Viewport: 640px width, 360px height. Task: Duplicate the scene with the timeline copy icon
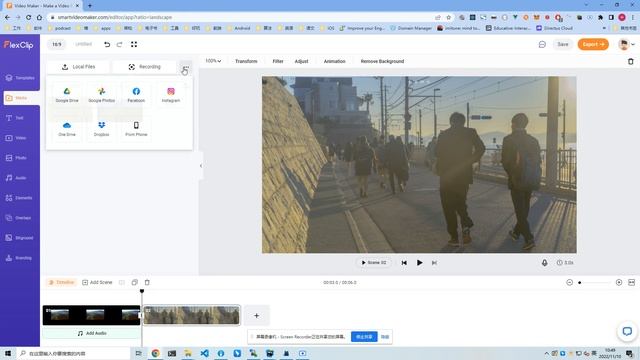pyautogui.click(x=135, y=282)
